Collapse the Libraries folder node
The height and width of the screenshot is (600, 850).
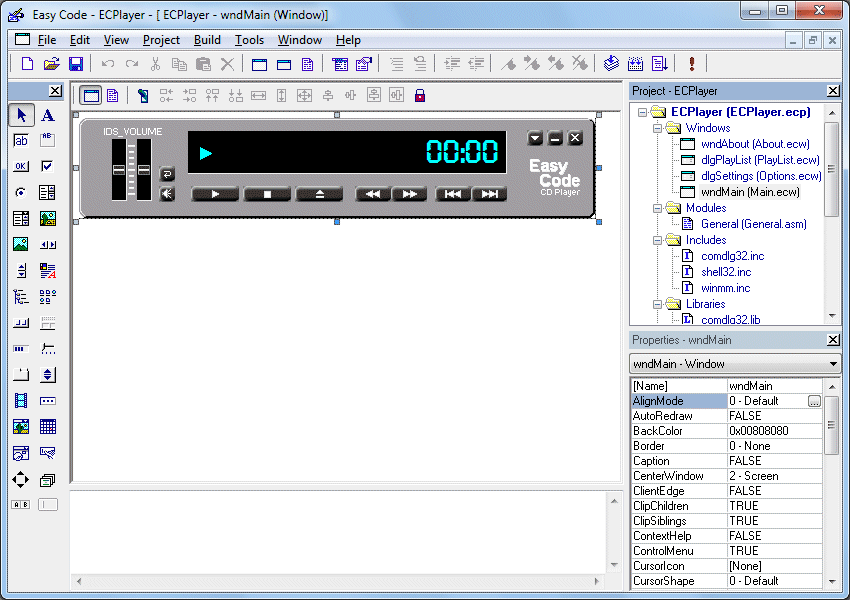point(658,304)
